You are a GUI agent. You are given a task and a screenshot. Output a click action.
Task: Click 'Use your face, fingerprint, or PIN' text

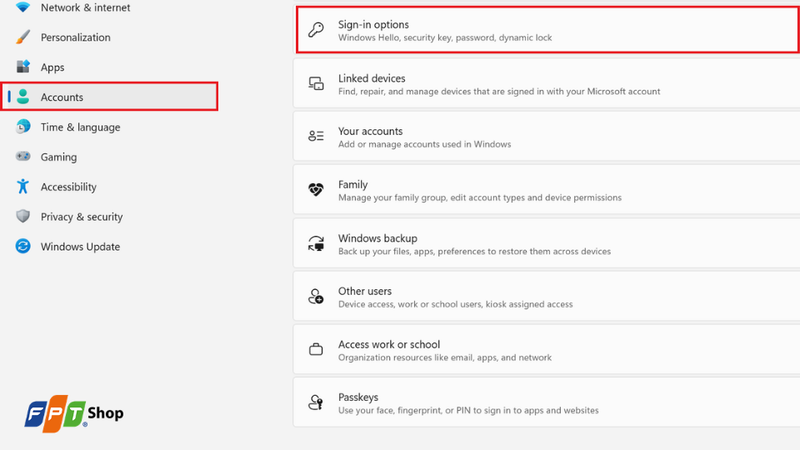[x=468, y=410]
